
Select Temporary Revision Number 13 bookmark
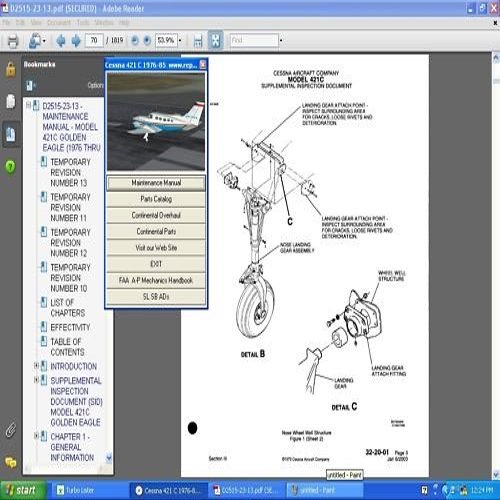coord(70,172)
